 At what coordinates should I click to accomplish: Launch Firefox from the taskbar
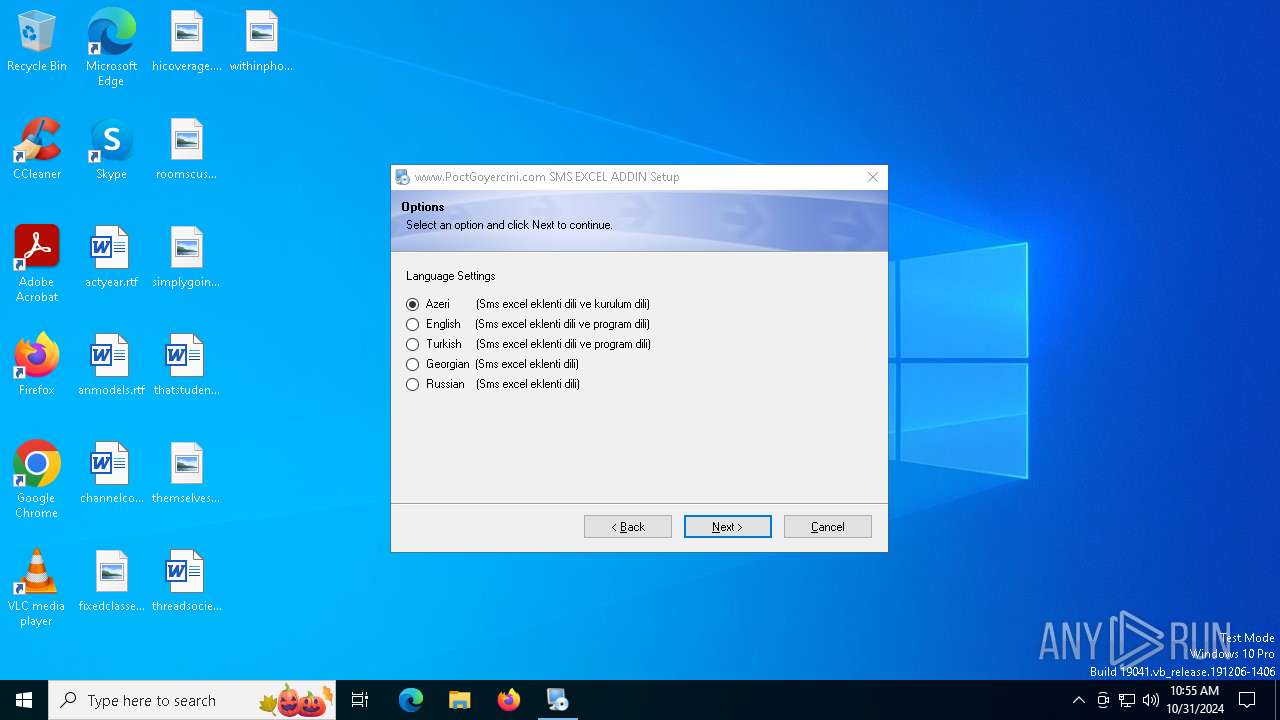tap(509, 700)
